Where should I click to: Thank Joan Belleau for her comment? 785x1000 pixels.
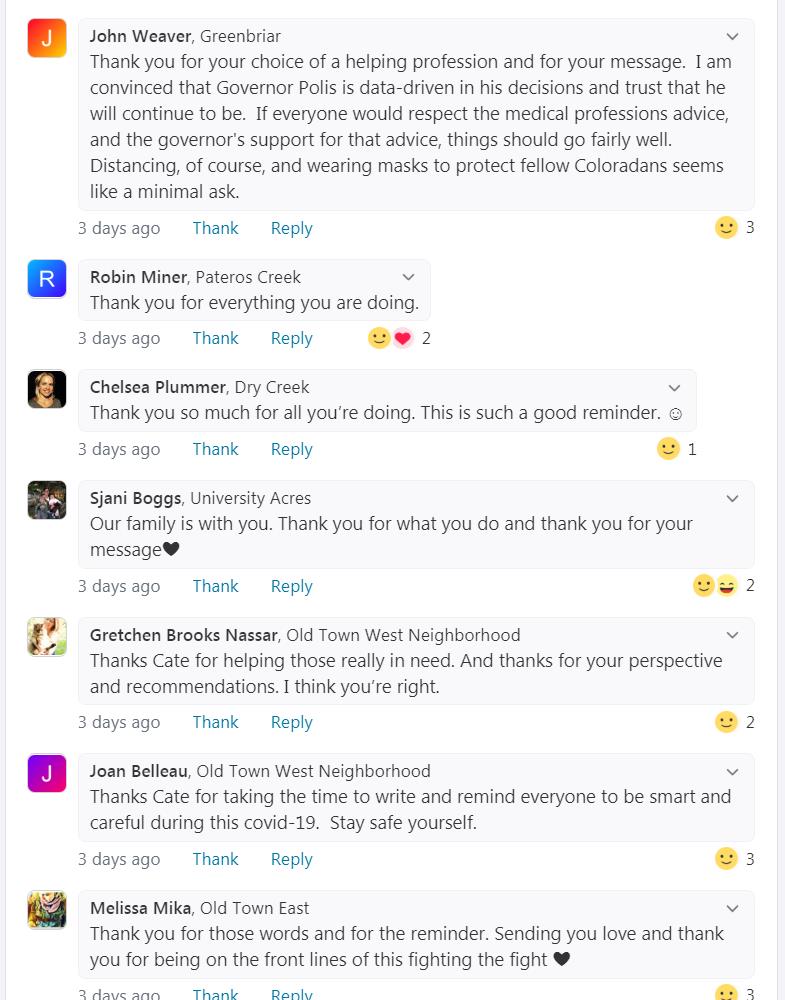point(215,859)
